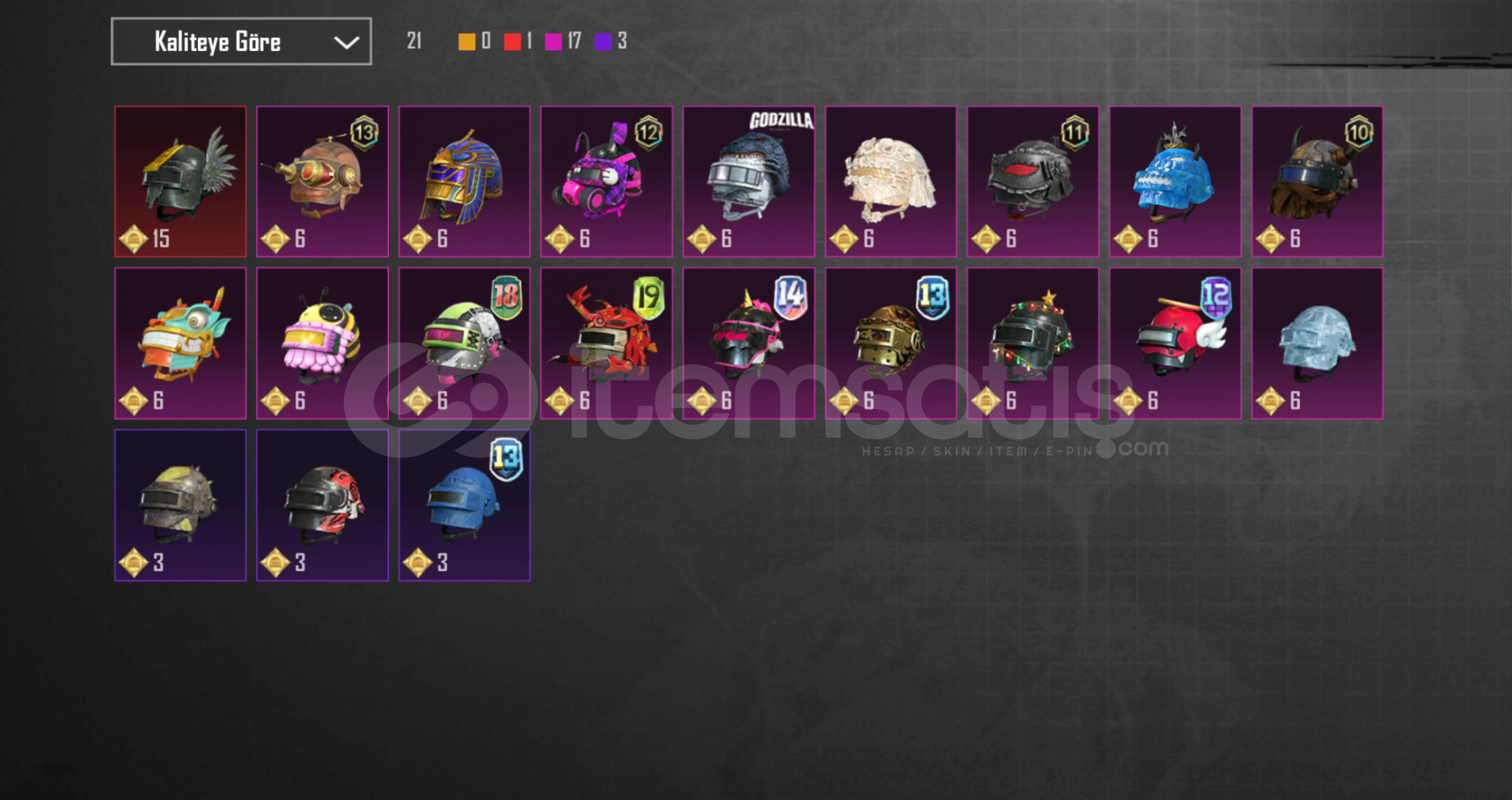
Task: Choose the black samurai helmet with red visor
Action: click(1033, 181)
